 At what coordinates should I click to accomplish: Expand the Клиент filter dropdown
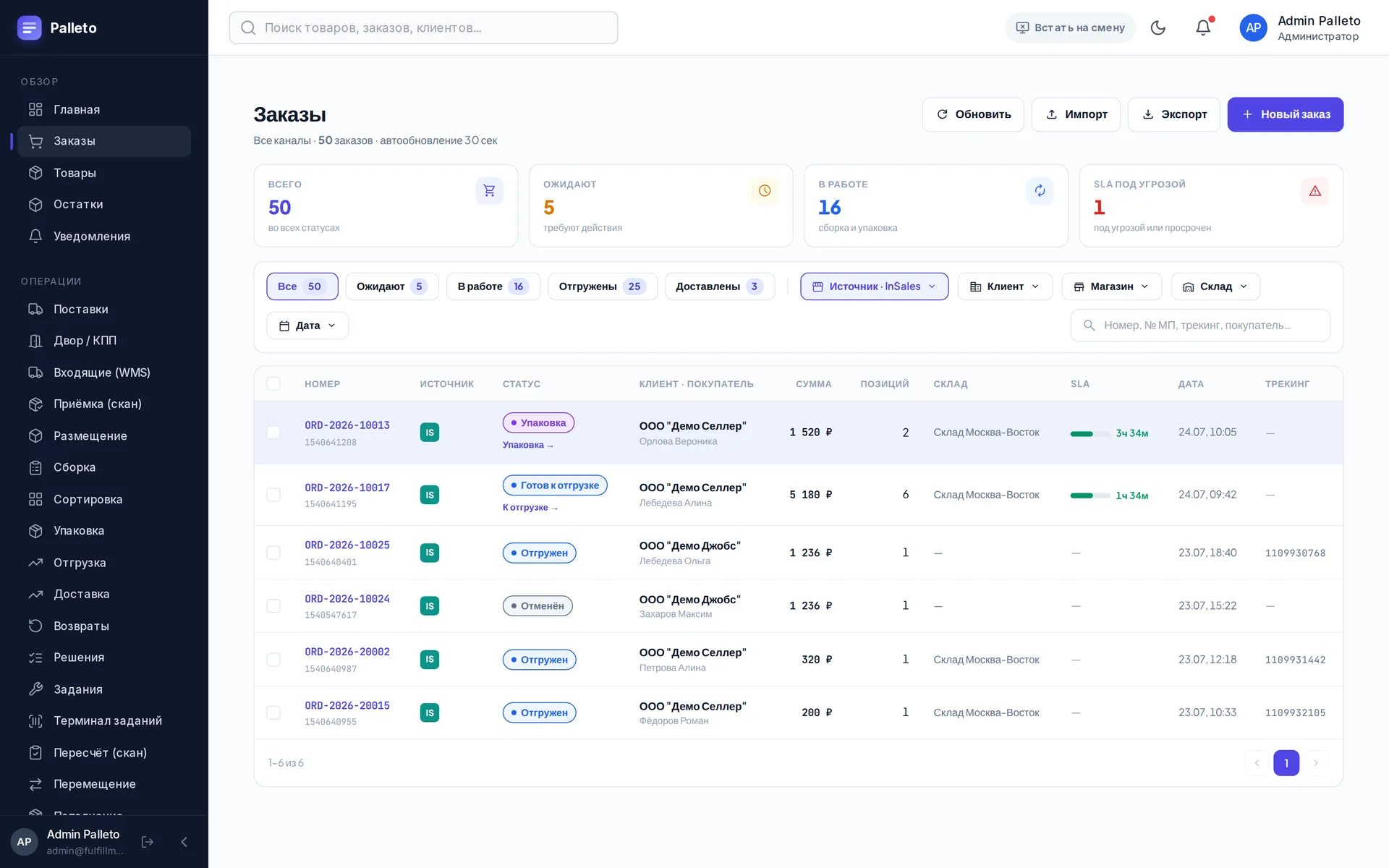coord(1005,286)
